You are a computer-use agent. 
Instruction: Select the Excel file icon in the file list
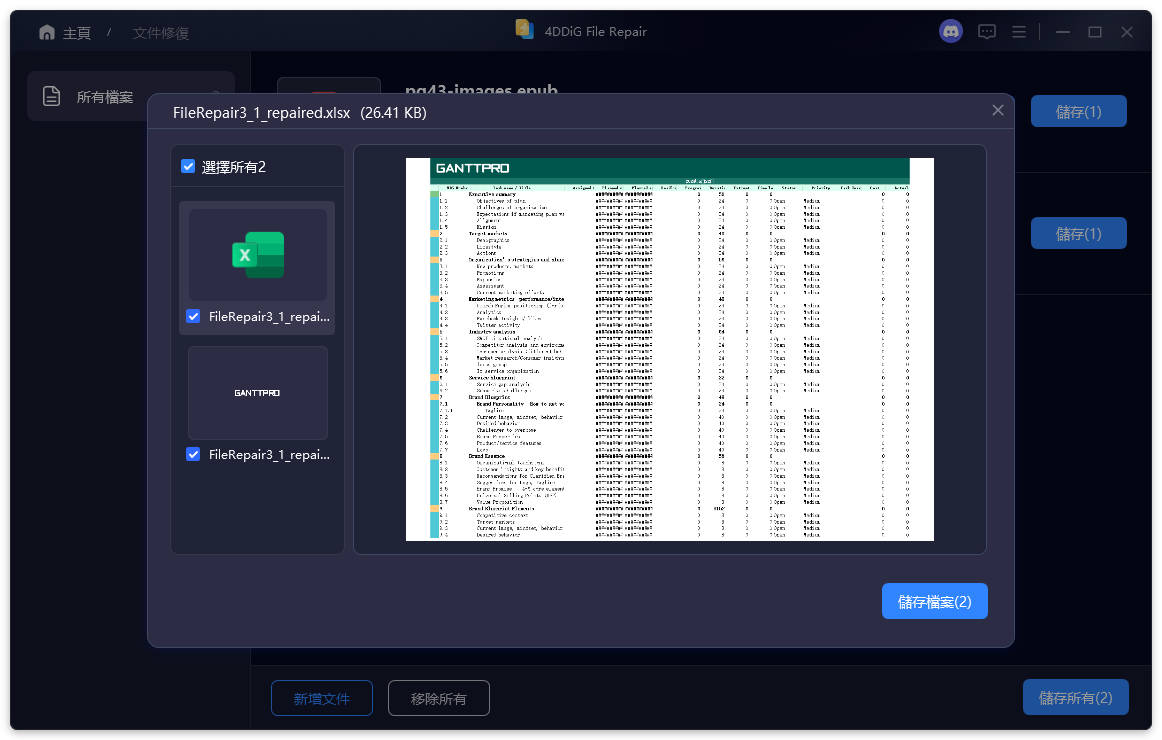[x=257, y=256]
